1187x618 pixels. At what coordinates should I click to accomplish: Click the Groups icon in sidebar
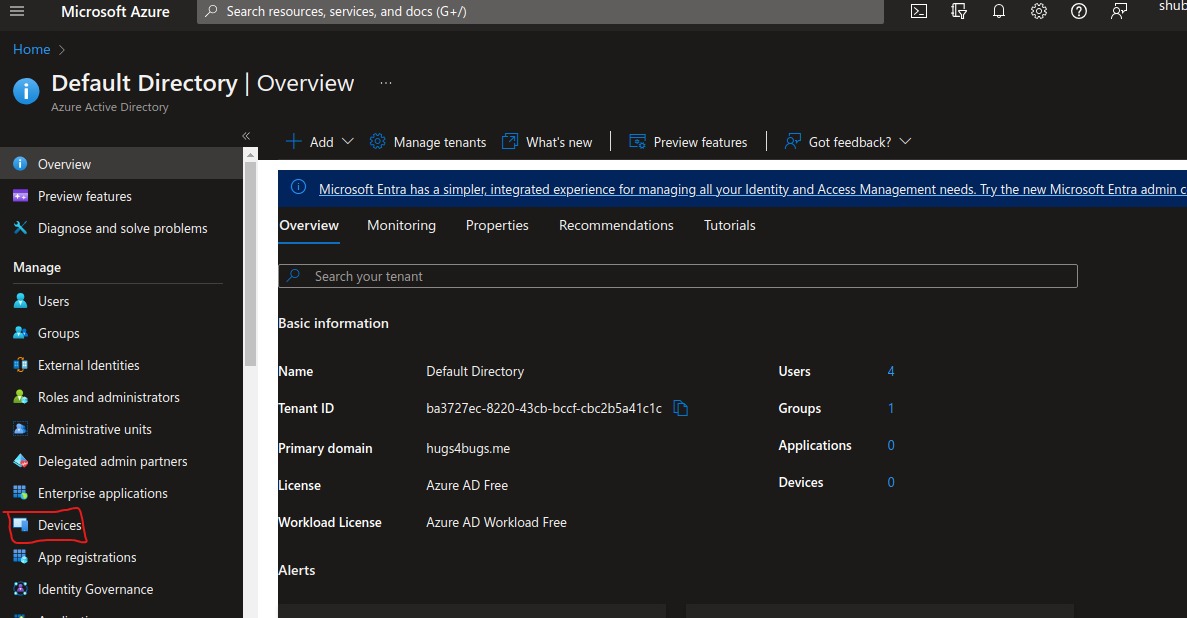point(20,332)
